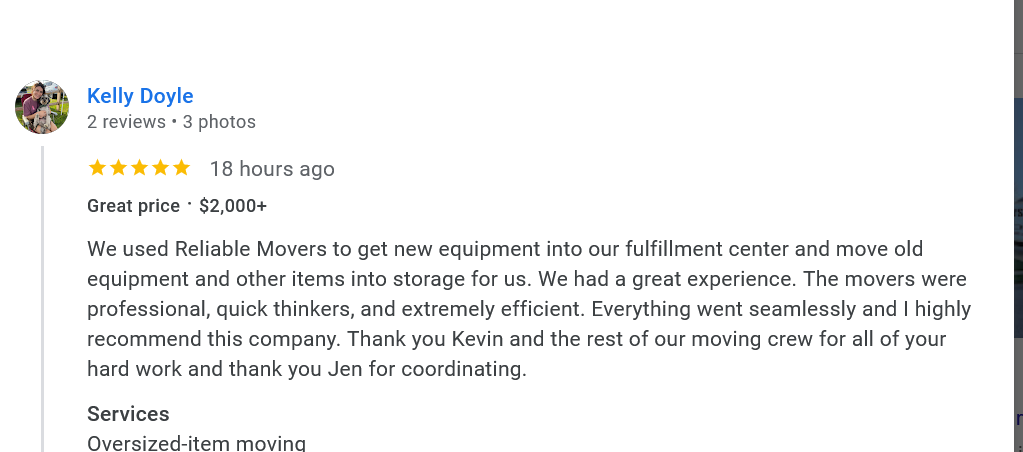Click the 'Services' heading
The height and width of the screenshot is (452, 1023).
pos(128,414)
